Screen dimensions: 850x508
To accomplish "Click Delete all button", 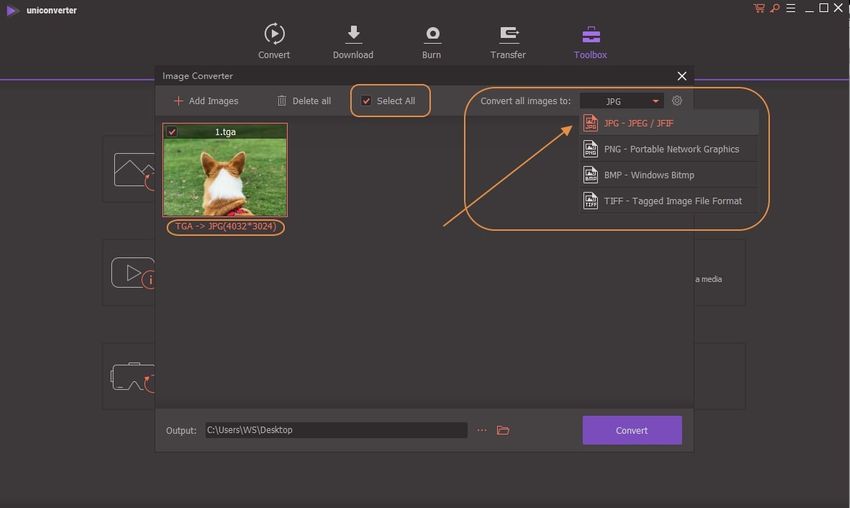I will click(303, 101).
